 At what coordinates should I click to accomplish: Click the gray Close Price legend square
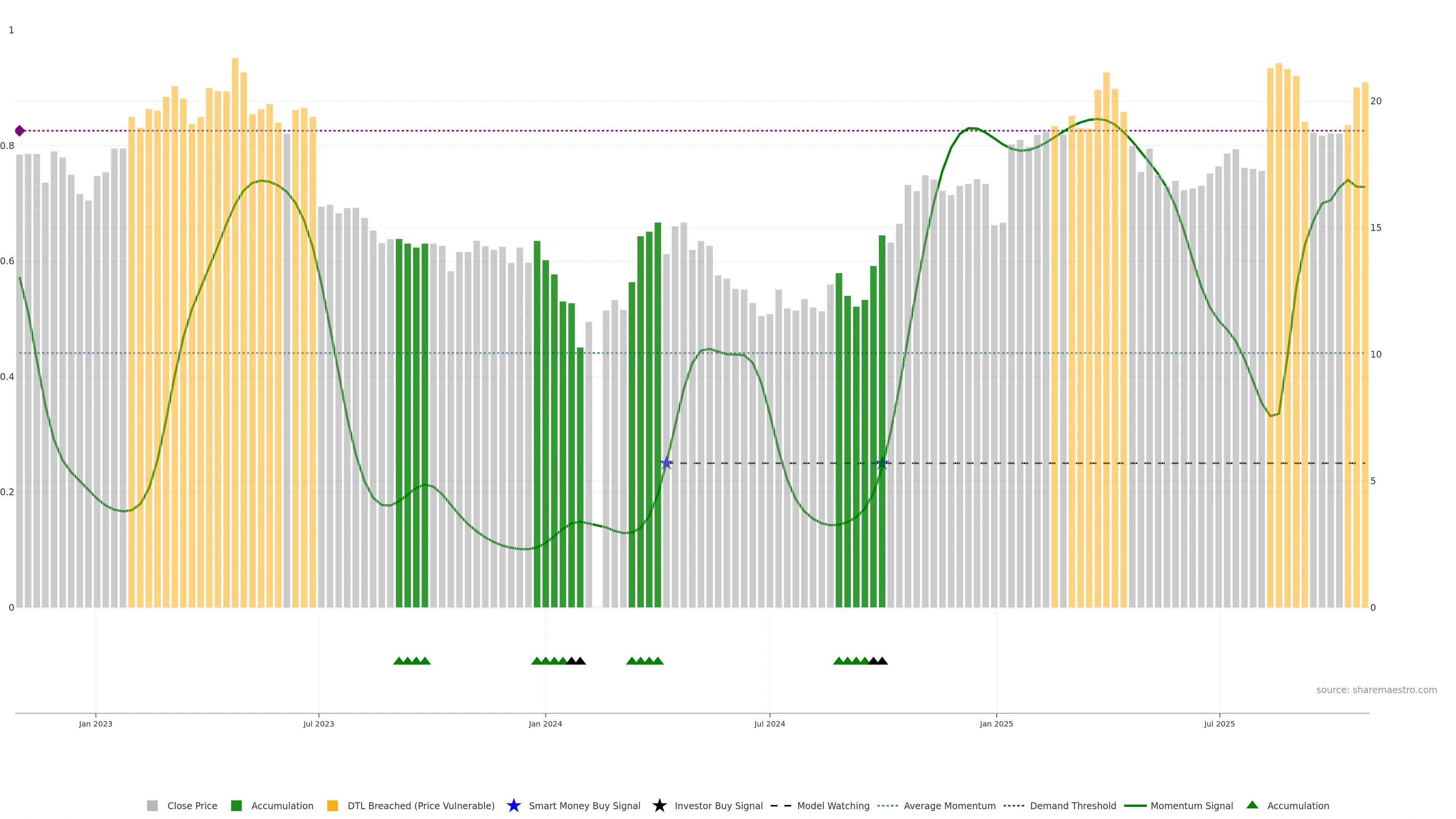point(152,805)
